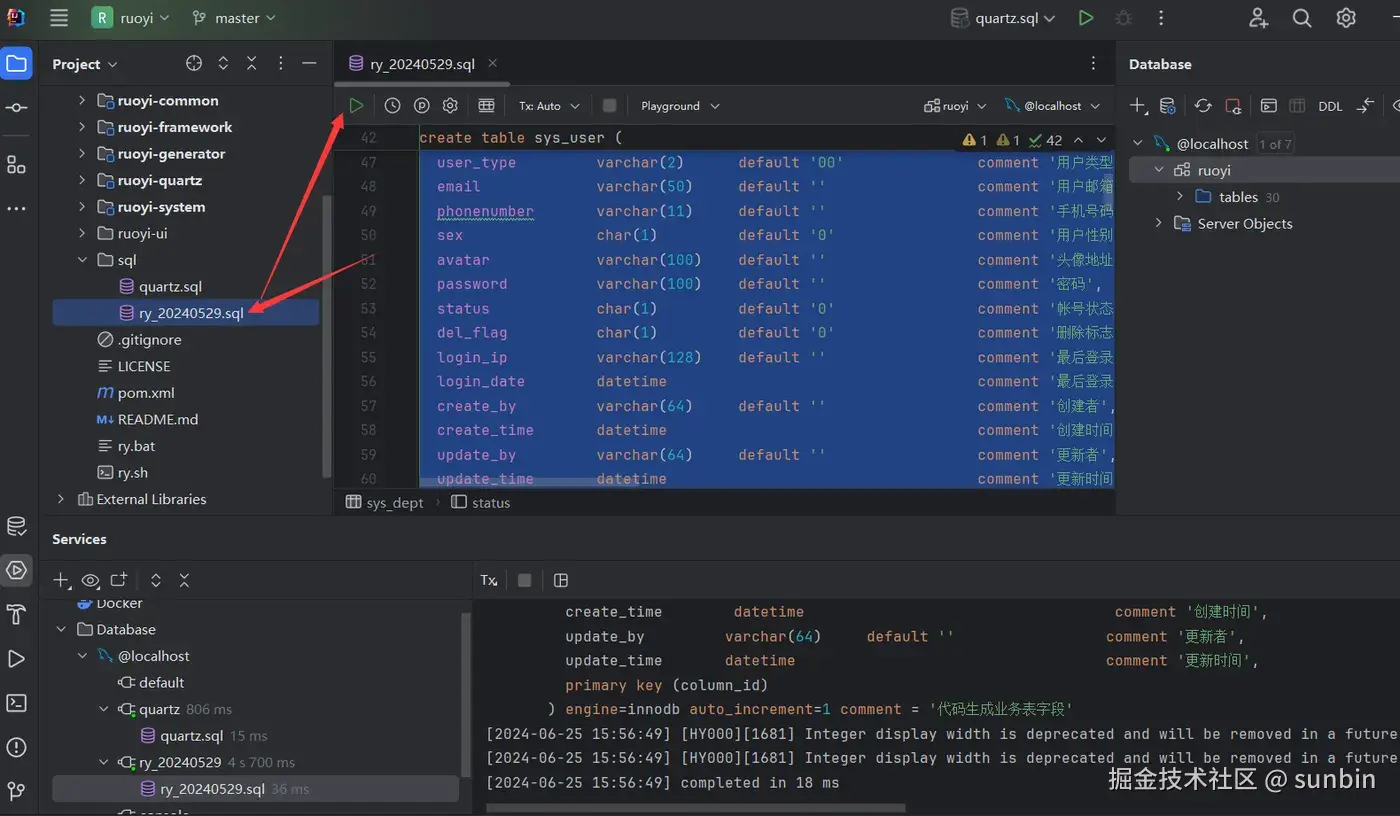Click the DDL button in Database panel
The width and height of the screenshot is (1400, 816).
pyautogui.click(x=1330, y=106)
